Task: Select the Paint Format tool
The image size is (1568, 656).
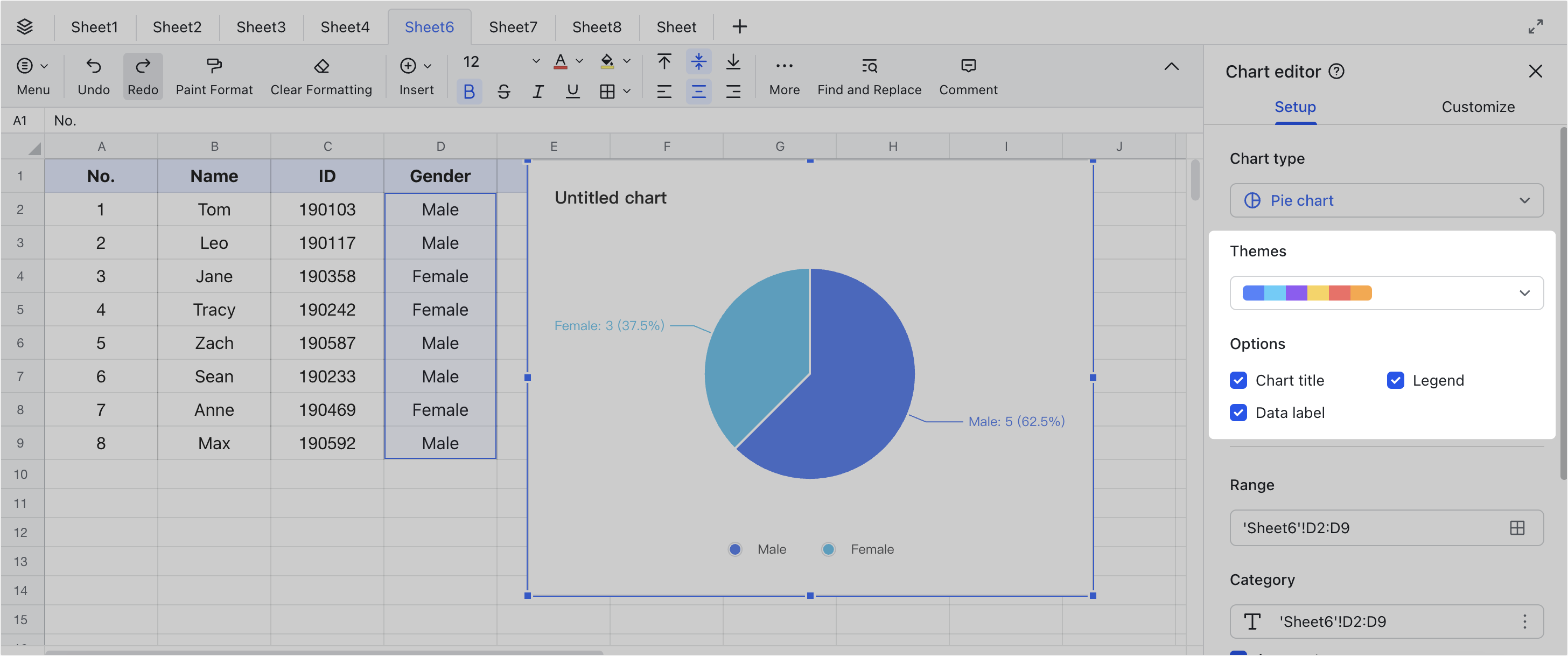Action: point(214,74)
